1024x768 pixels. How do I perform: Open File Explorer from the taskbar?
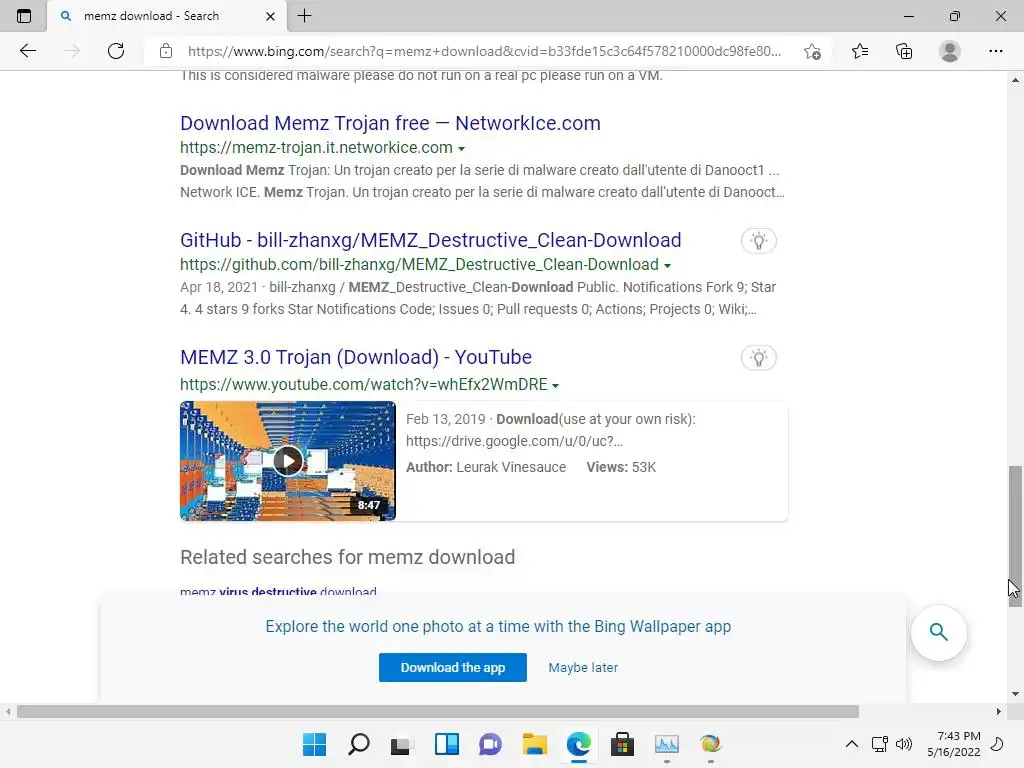[535, 744]
